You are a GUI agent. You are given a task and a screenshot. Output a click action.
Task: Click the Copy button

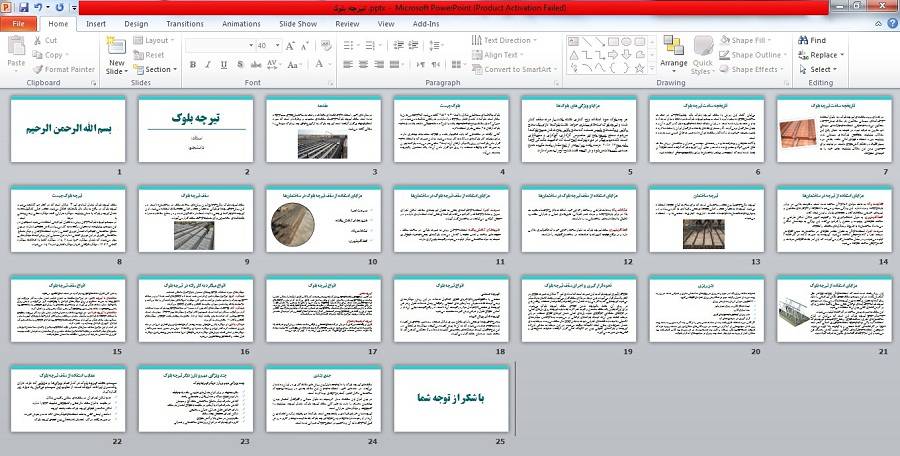click(x=49, y=55)
